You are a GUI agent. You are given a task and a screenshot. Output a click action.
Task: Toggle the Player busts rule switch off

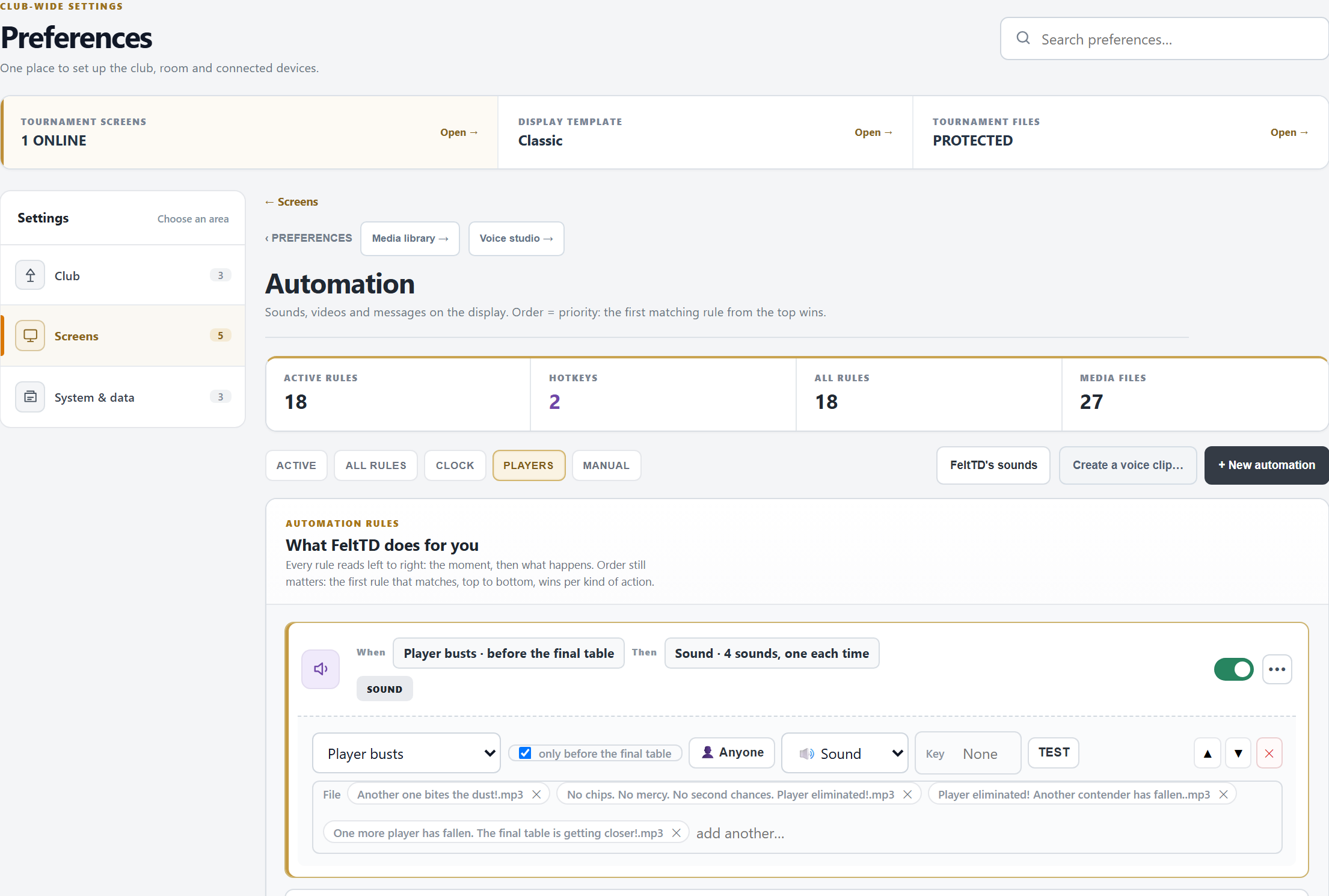pyautogui.click(x=1234, y=669)
